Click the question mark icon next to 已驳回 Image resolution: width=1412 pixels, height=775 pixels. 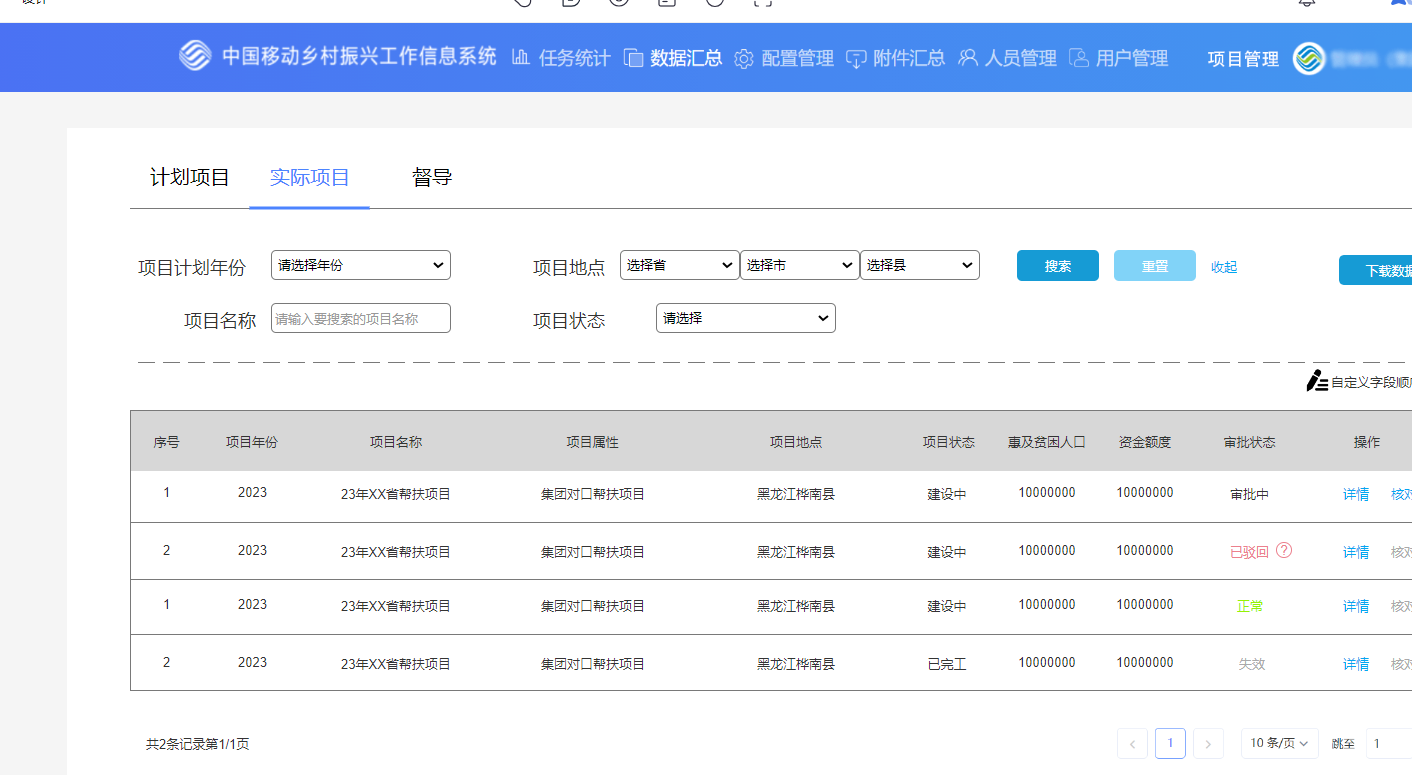1285,550
